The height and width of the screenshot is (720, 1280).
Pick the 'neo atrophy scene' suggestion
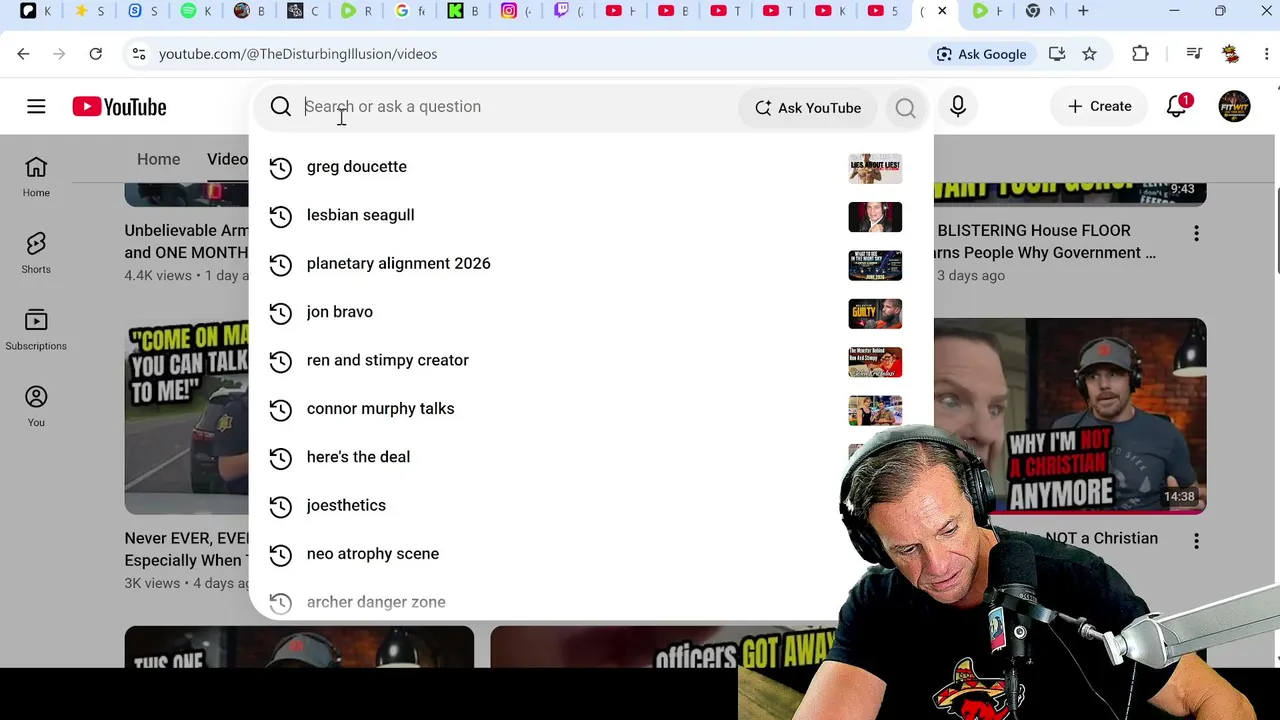tap(547, 554)
